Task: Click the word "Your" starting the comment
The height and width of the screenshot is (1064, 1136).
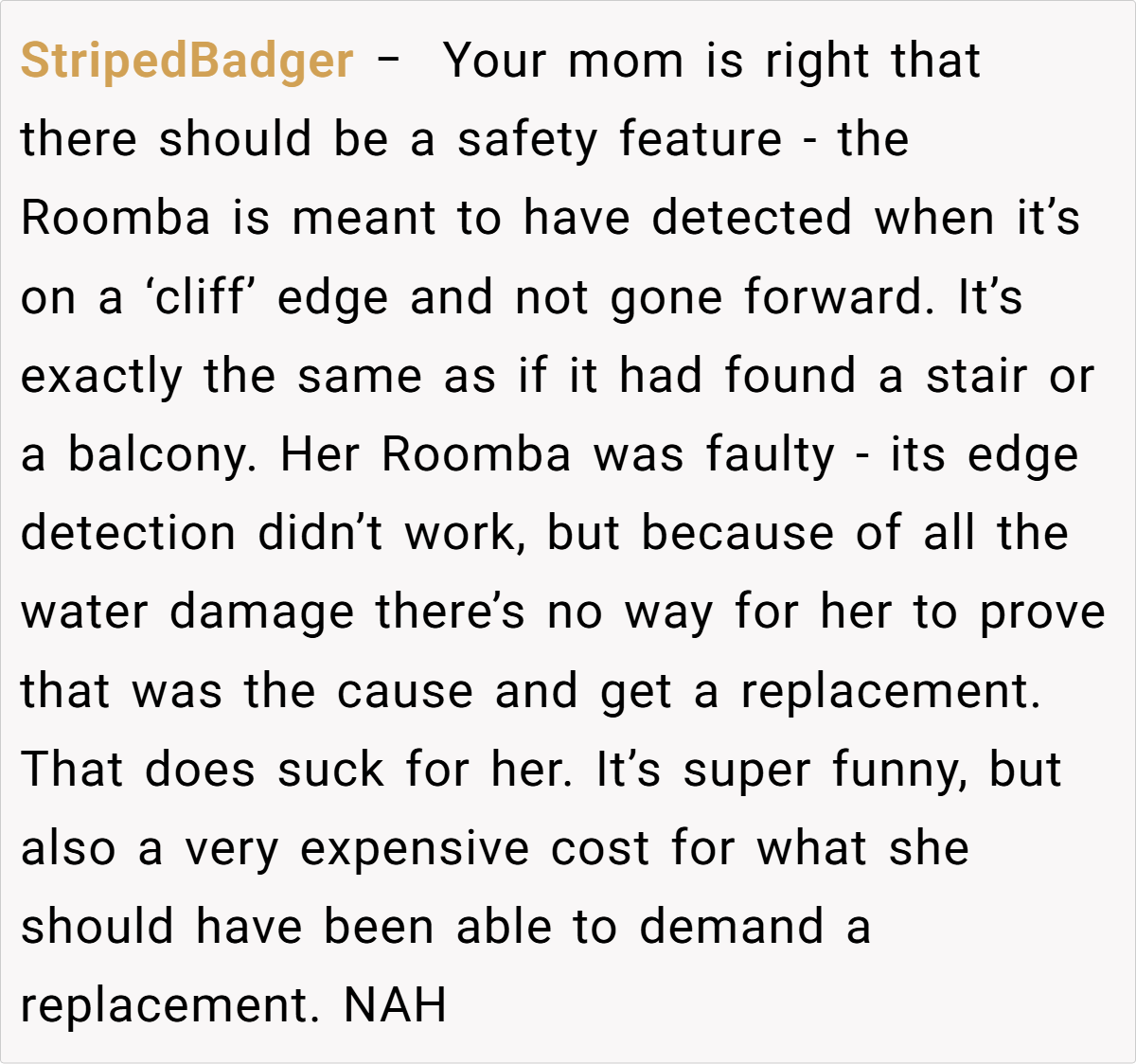Action: pyautogui.click(x=495, y=62)
